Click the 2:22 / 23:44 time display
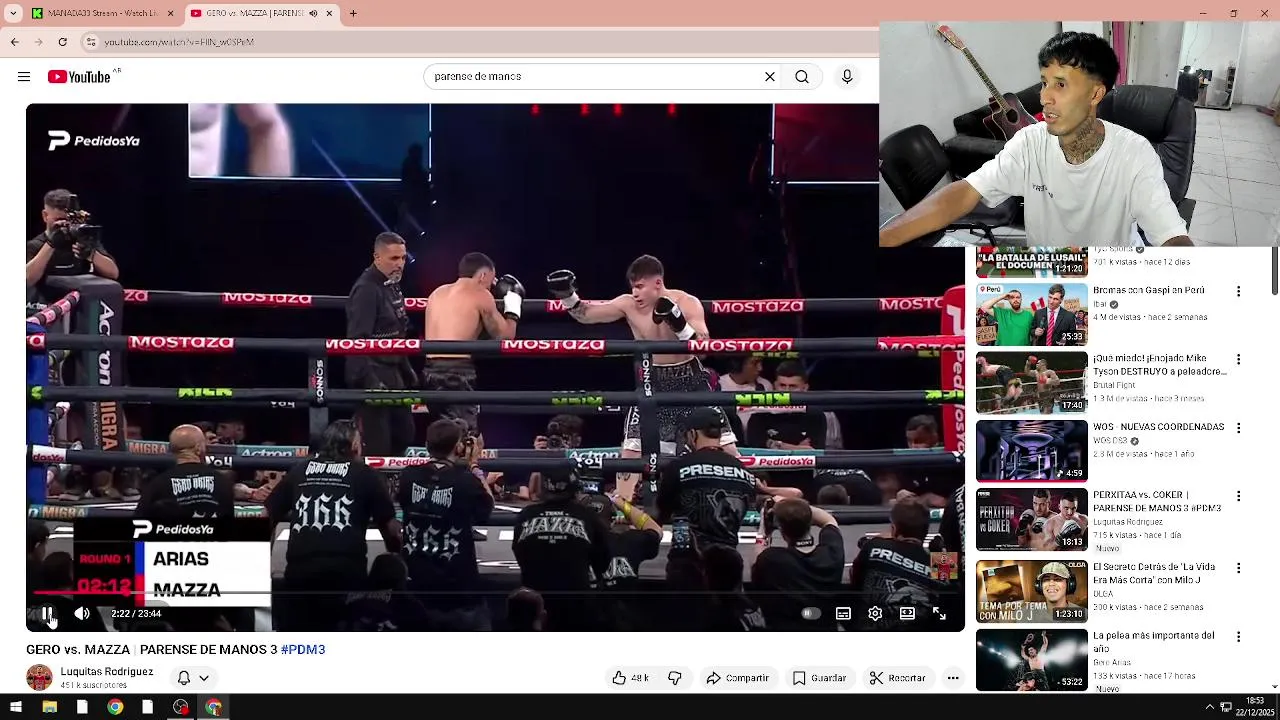Image resolution: width=1280 pixels, height=720 pixels. [x=136, y=613]
